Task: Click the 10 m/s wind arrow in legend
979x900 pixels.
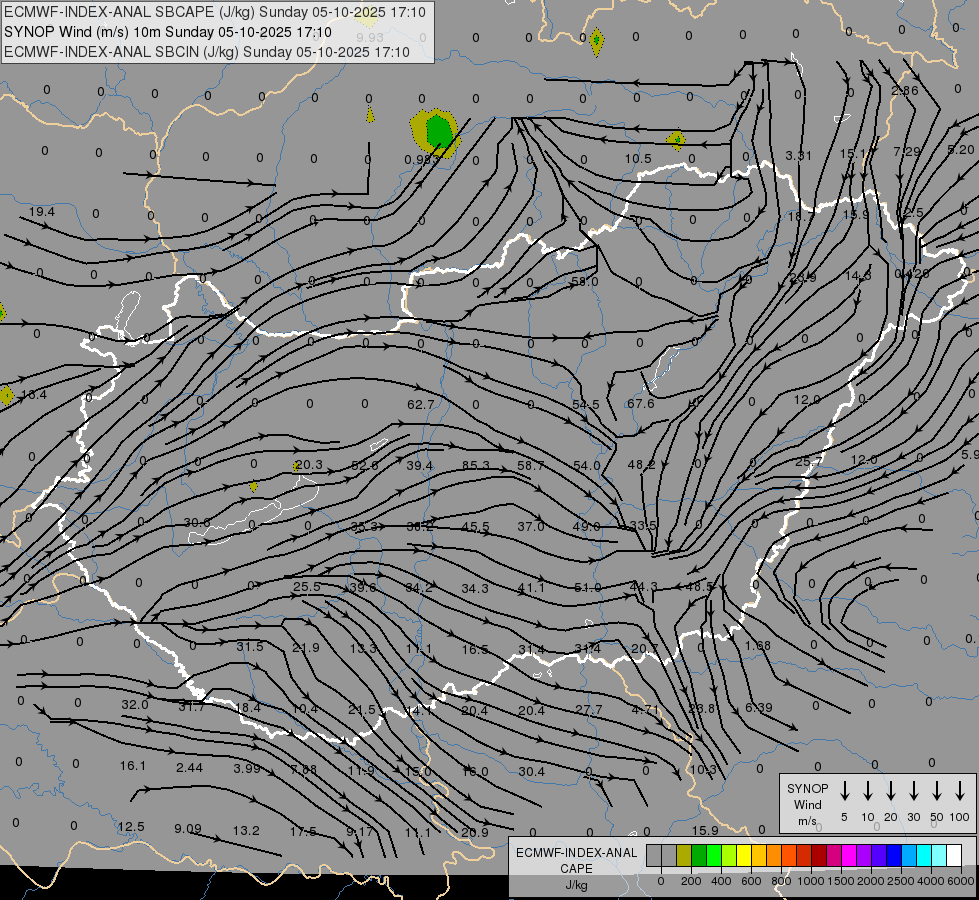Action: (x=867, y=791)
